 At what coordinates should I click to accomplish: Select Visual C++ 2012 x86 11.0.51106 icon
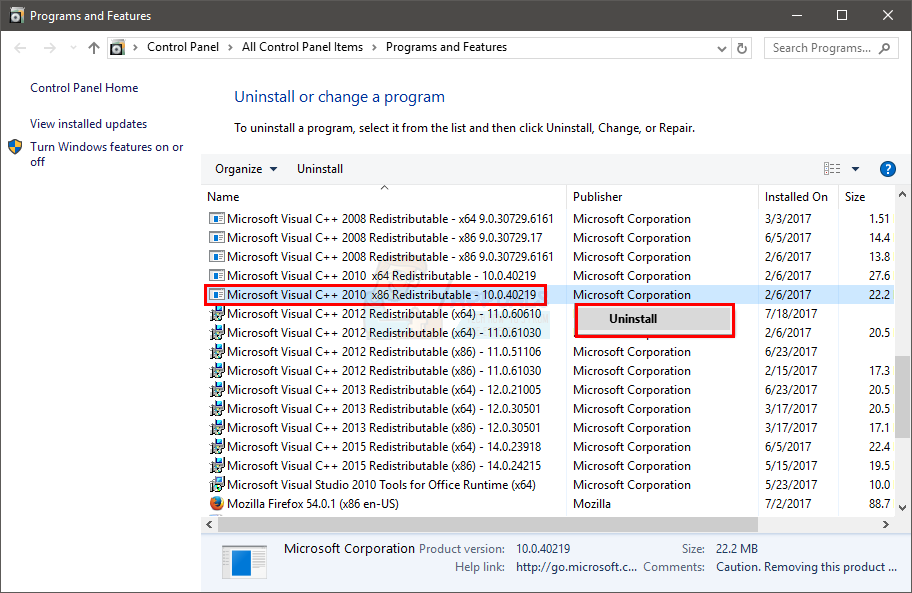pos(217,352)
